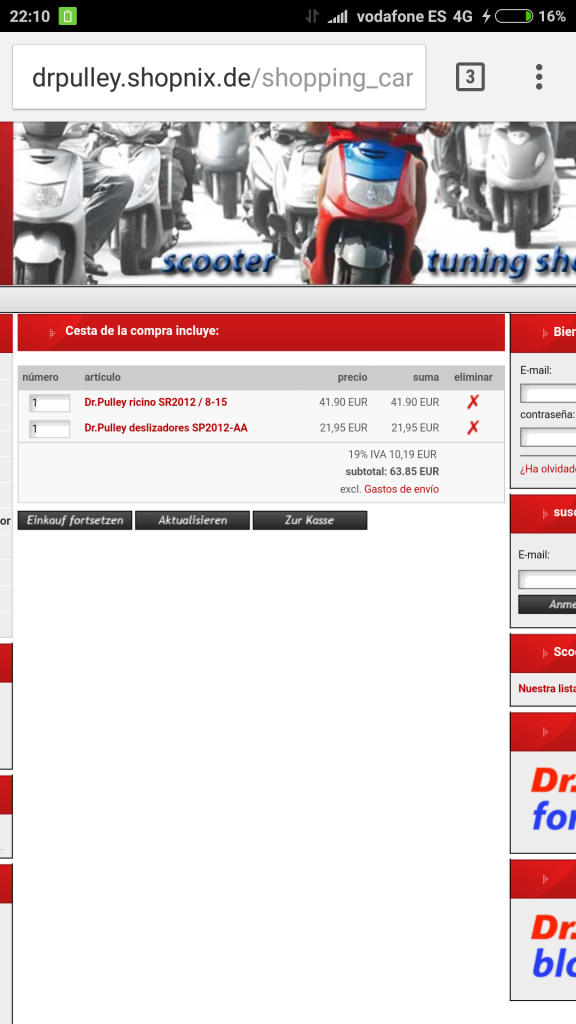The width and height of the screenshot is (576, 1024).
Task: Open the browser tab switcher showing 3
Action: coord(470,78)
